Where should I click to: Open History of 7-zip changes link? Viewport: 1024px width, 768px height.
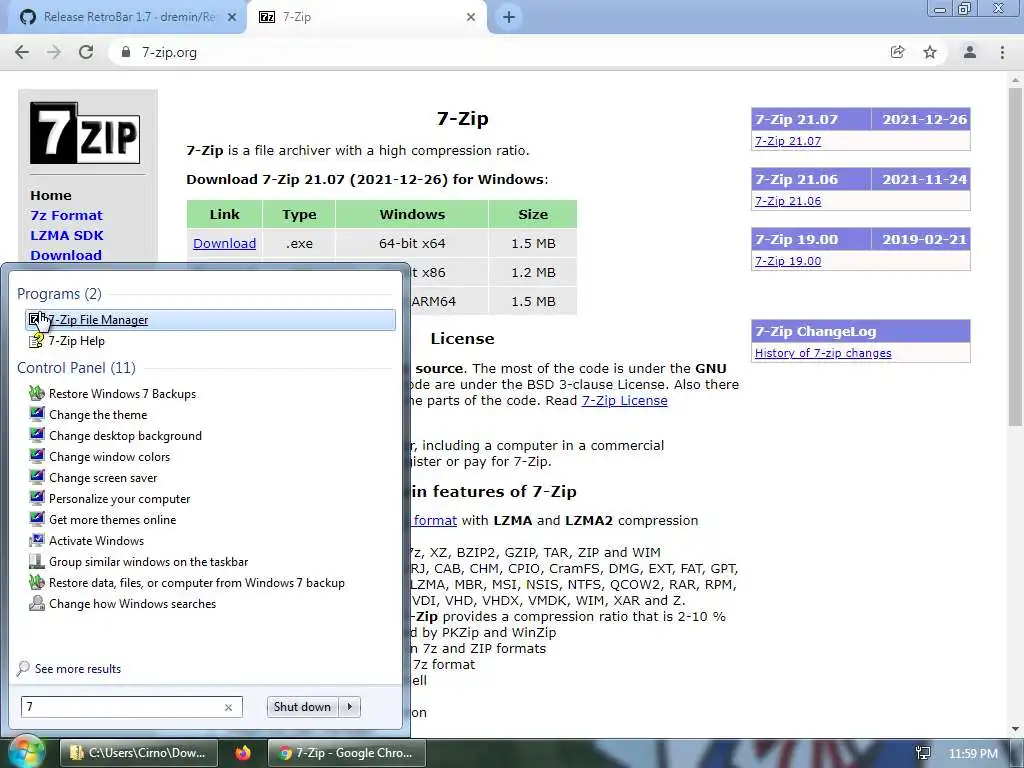click(823, 353)
